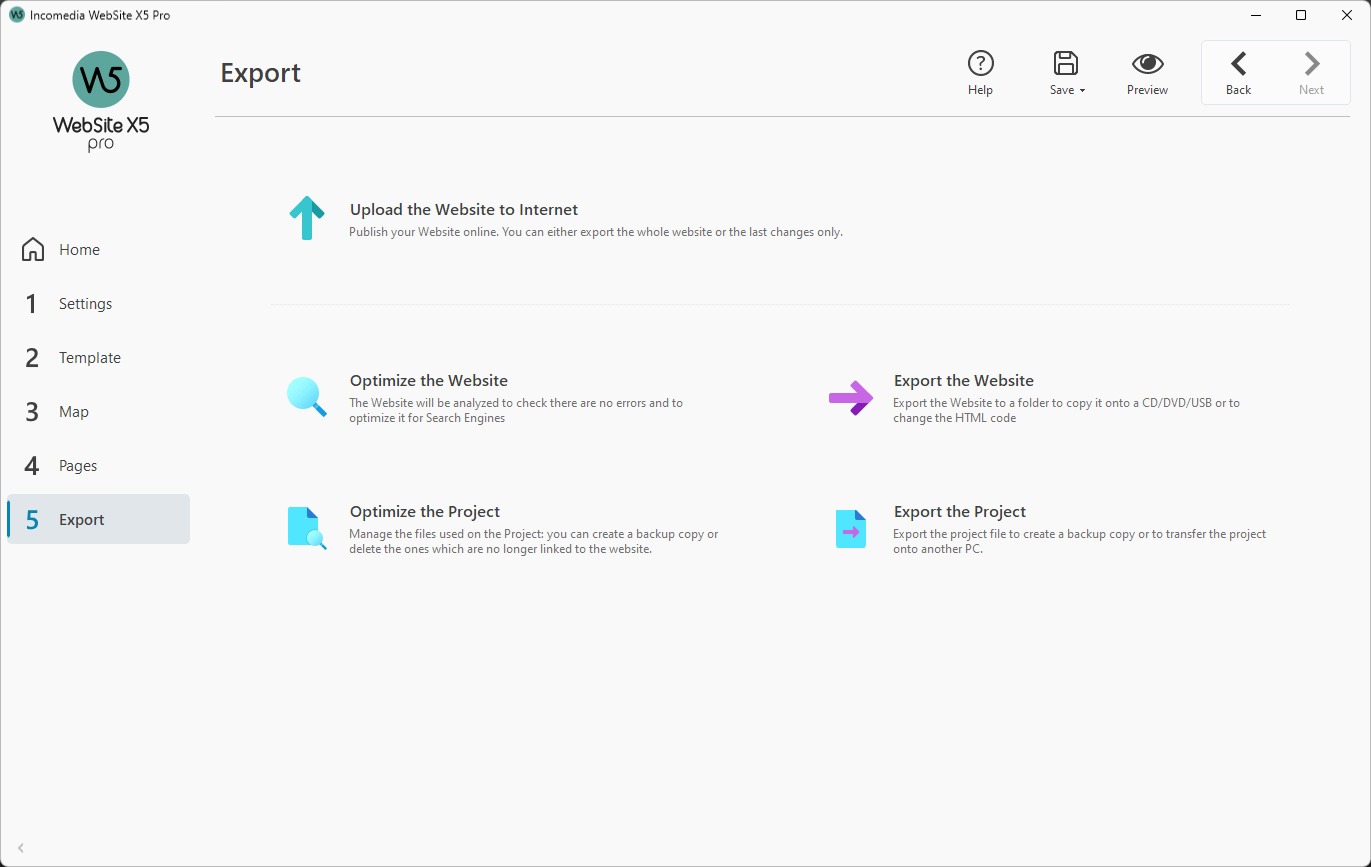Go to step 1 Settings

click(x=85, y=303)
